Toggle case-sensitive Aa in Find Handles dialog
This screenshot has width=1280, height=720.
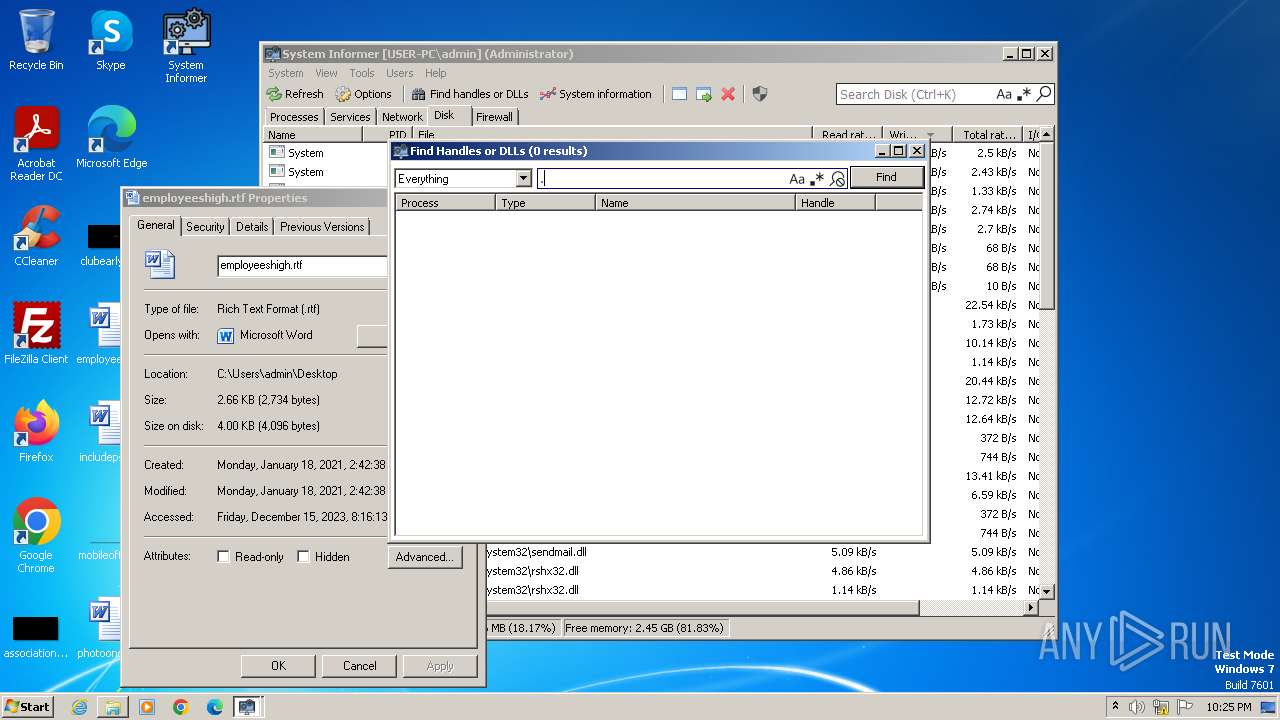[797, 179]
